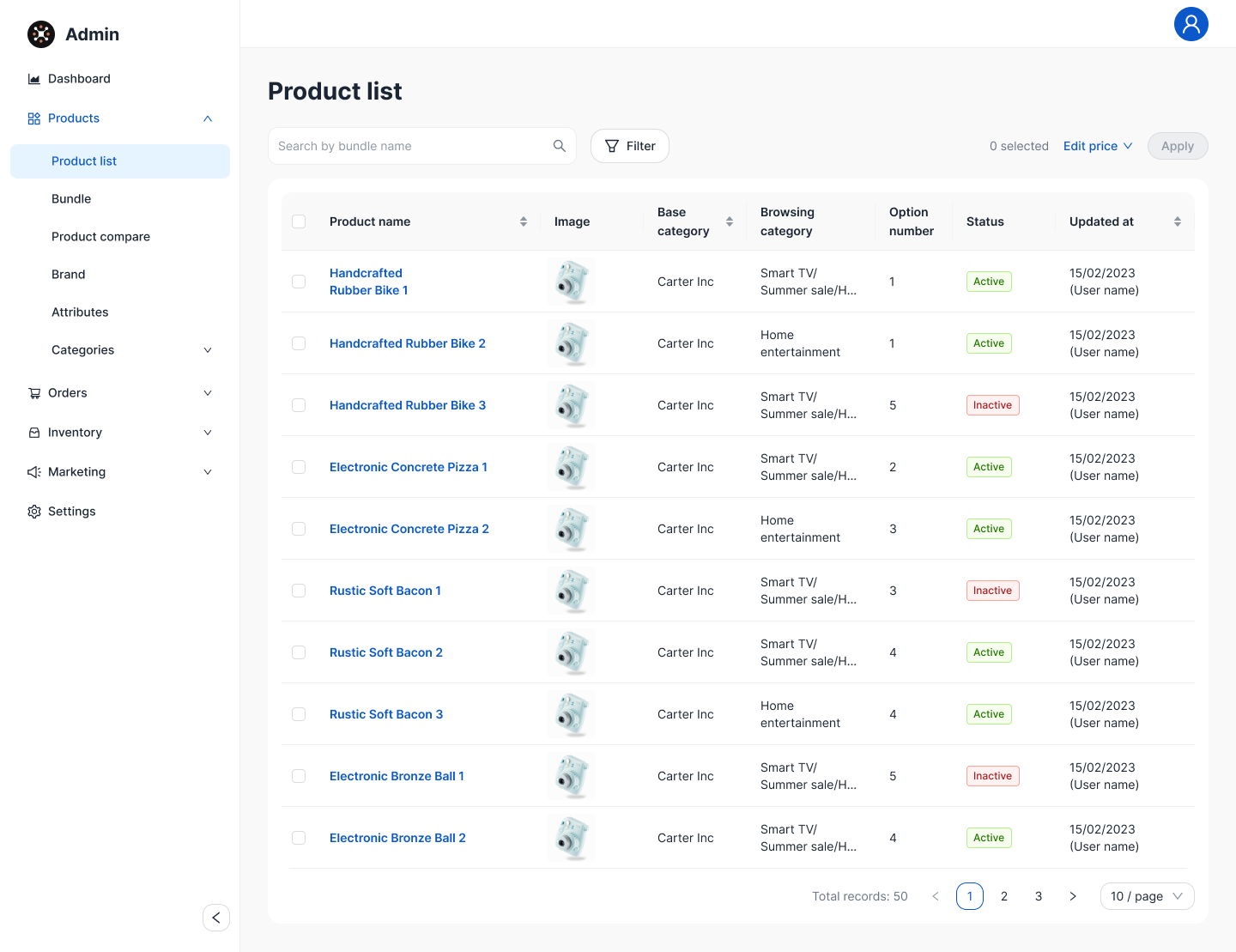Screen dimensions: 1236x952
Task: Go to page 3
Action: (1039, 896)
